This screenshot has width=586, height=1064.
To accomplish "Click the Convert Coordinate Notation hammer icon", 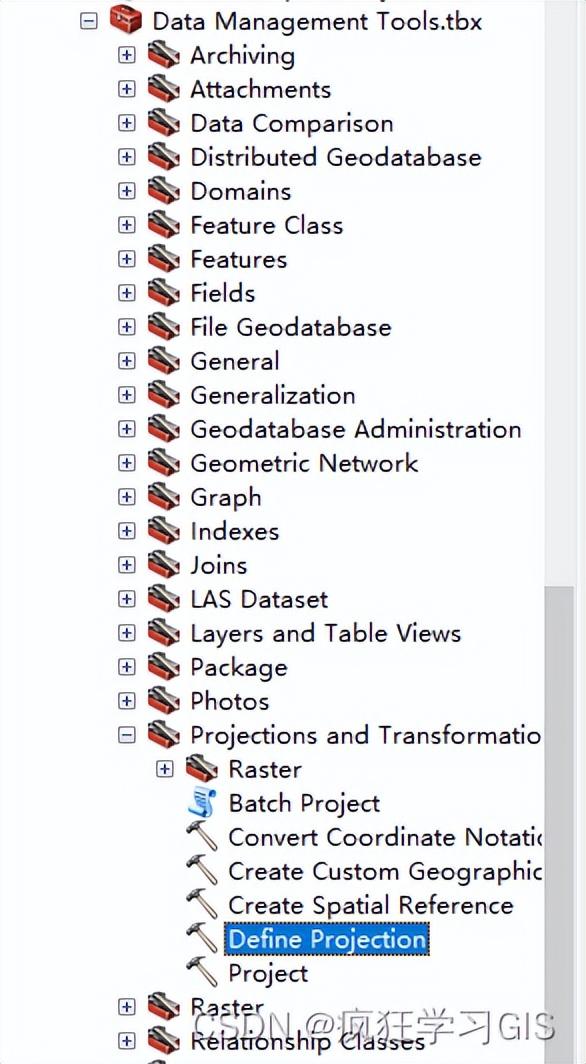I will tap(201, 837).
